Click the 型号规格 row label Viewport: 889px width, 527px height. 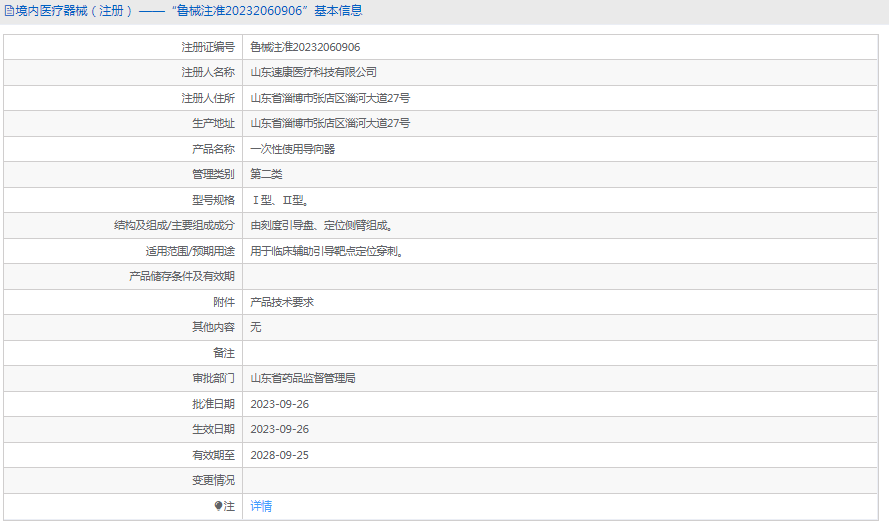(x=213, y=200)
